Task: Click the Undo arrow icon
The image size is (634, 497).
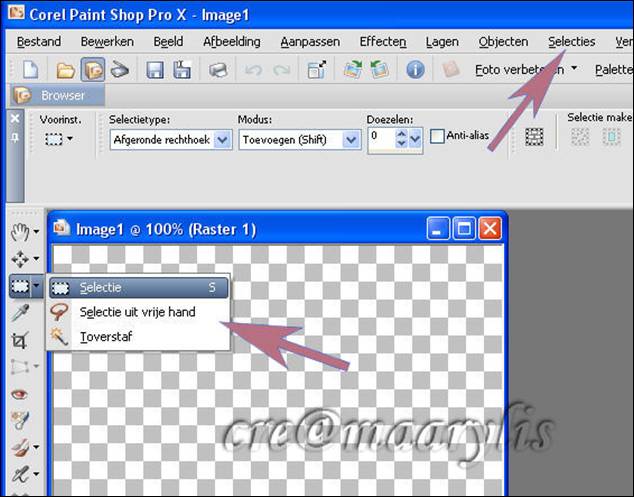Action: tap(254, 70)
